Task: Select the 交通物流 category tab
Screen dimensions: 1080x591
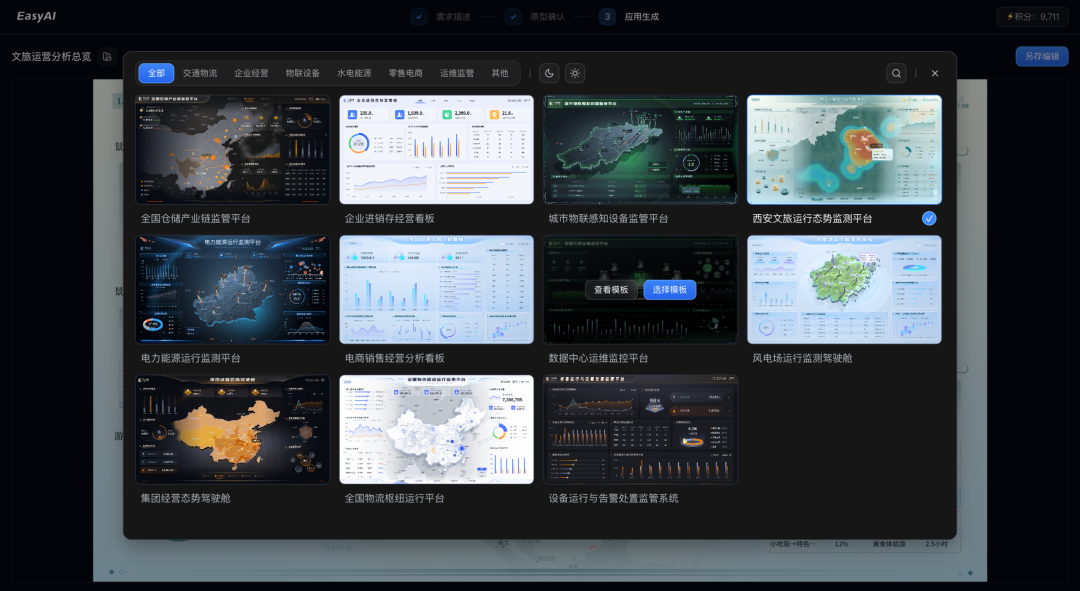Action: point(200,73)
